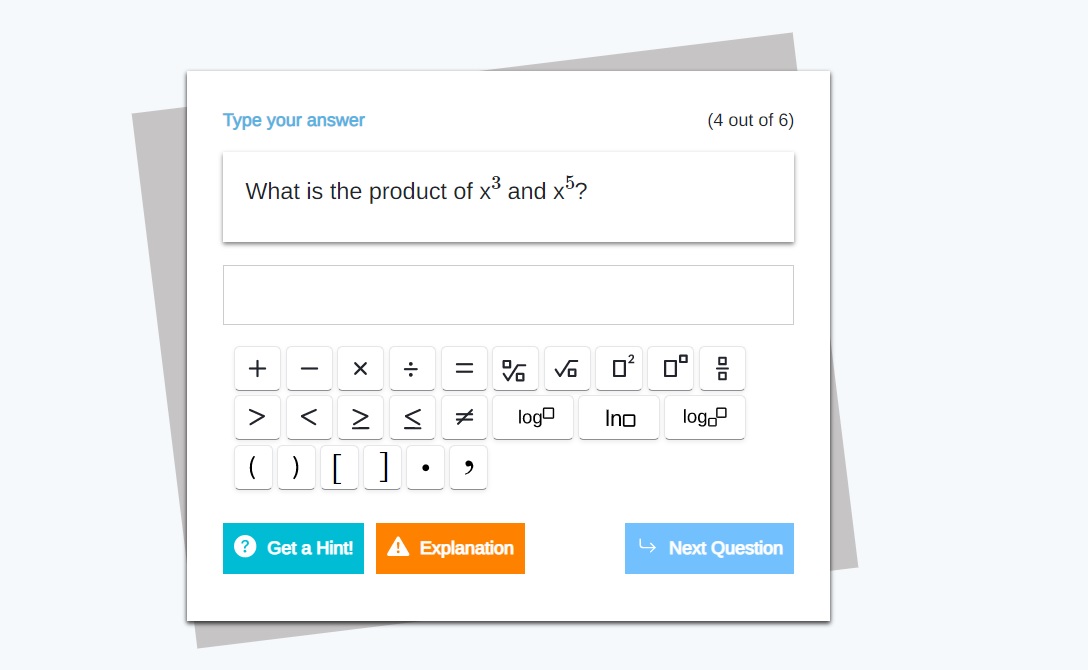The height and width of the screenshot is (670, 1088).
Task: Click the exponent (superscript) symbol
Action: pos(670,368)
